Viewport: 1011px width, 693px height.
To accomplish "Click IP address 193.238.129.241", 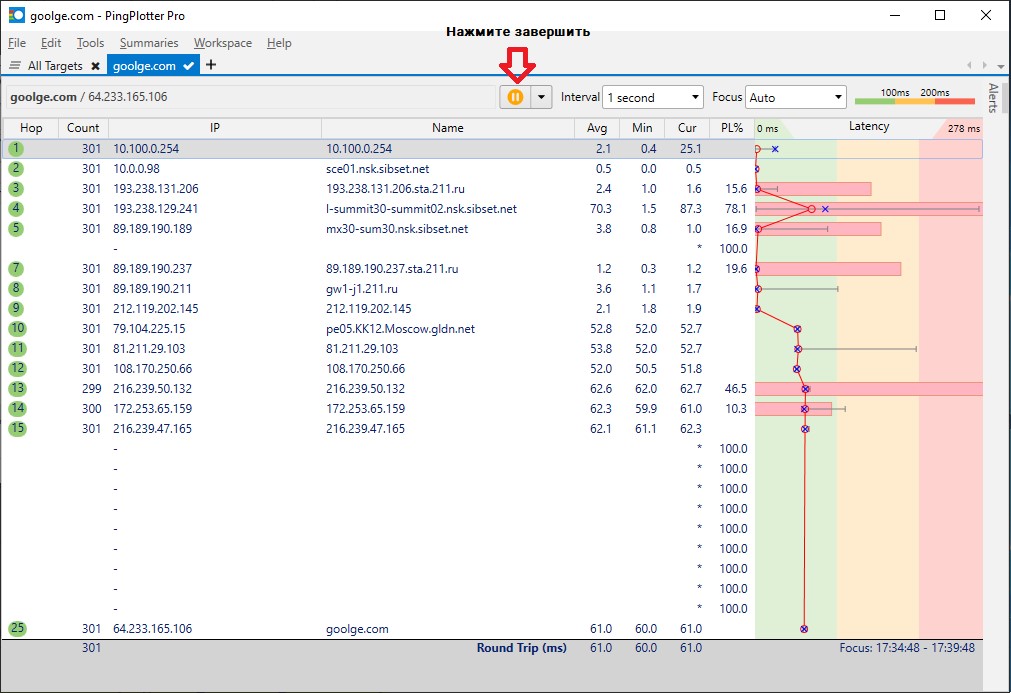I will click(155, 209).
